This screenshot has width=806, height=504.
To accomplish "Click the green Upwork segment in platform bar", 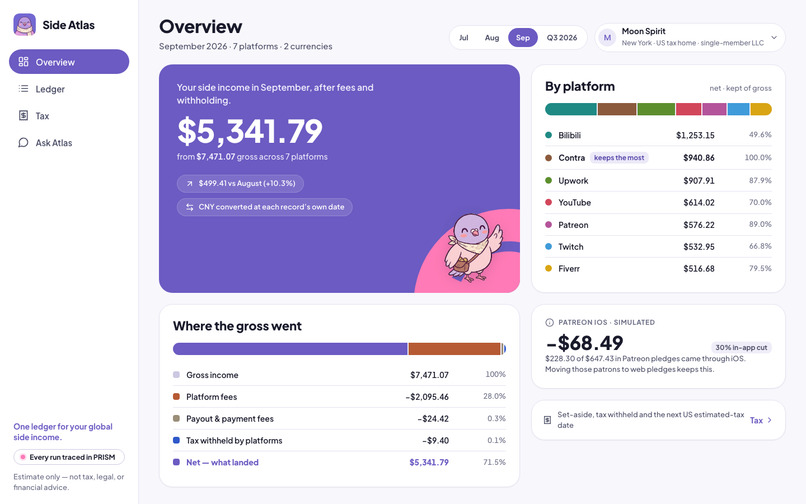I will [x=656, y=109].
